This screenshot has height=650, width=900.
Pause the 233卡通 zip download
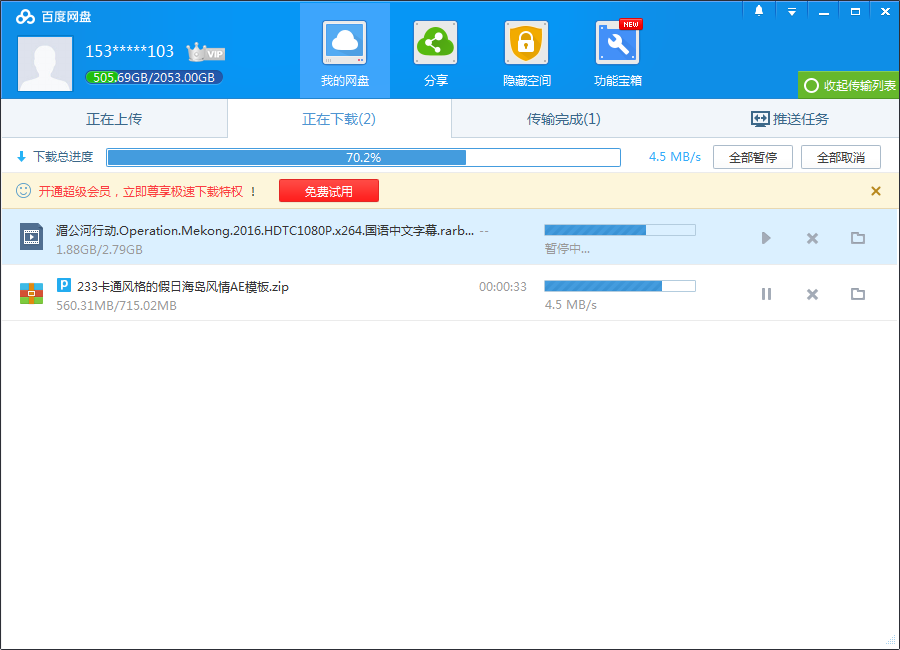pyautogui.click(x=766, y=294)
